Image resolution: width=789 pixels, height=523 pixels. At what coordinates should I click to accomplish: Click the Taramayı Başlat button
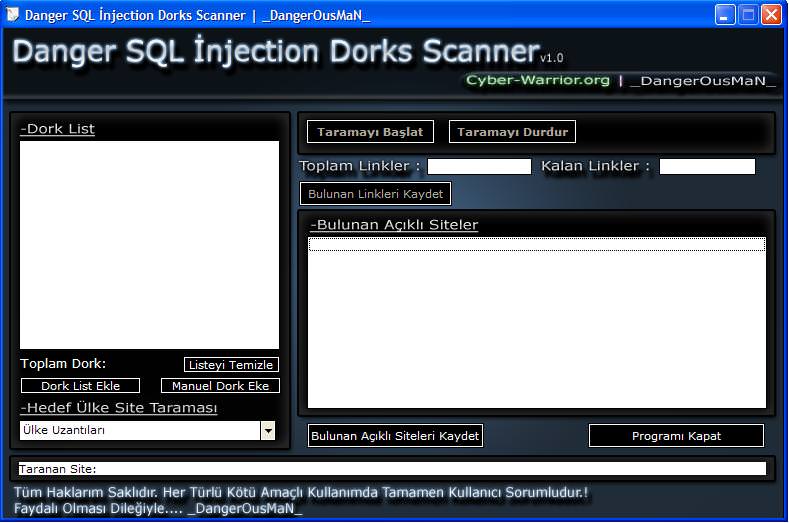pos(370,132)
